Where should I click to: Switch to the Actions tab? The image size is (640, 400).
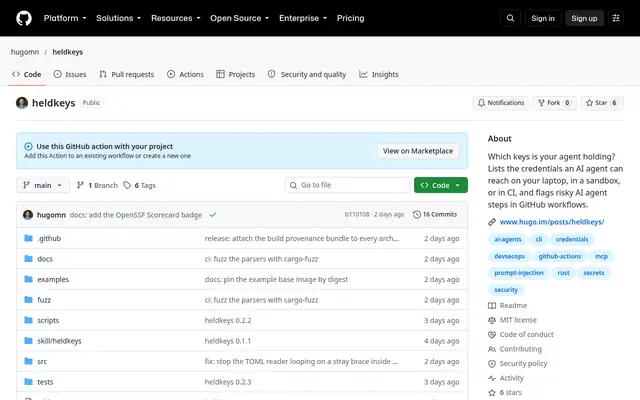pyautogui.click(x=185, y=74)
